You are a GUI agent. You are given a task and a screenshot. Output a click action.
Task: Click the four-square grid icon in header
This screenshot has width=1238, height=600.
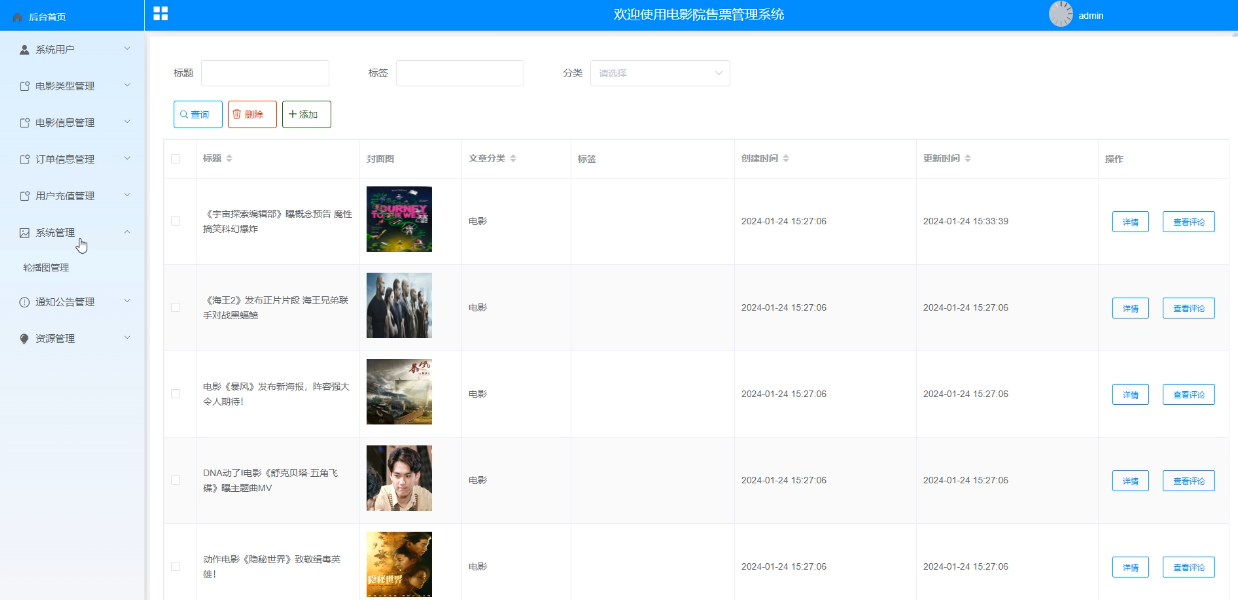[161, 13]
